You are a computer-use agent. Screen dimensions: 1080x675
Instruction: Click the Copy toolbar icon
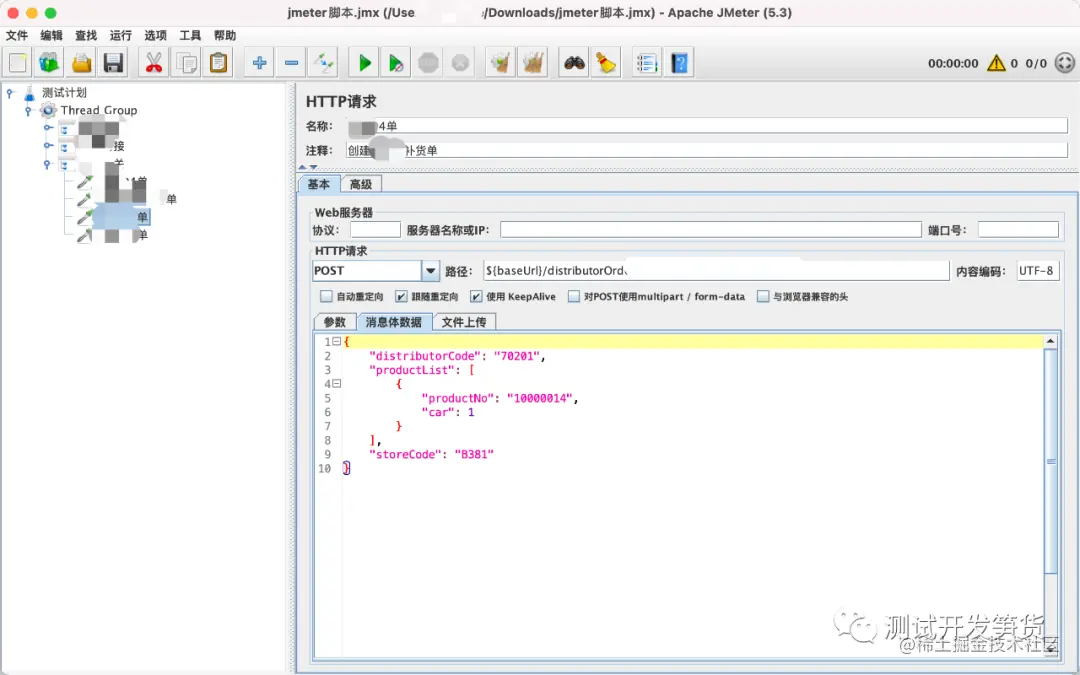(186, 63)
